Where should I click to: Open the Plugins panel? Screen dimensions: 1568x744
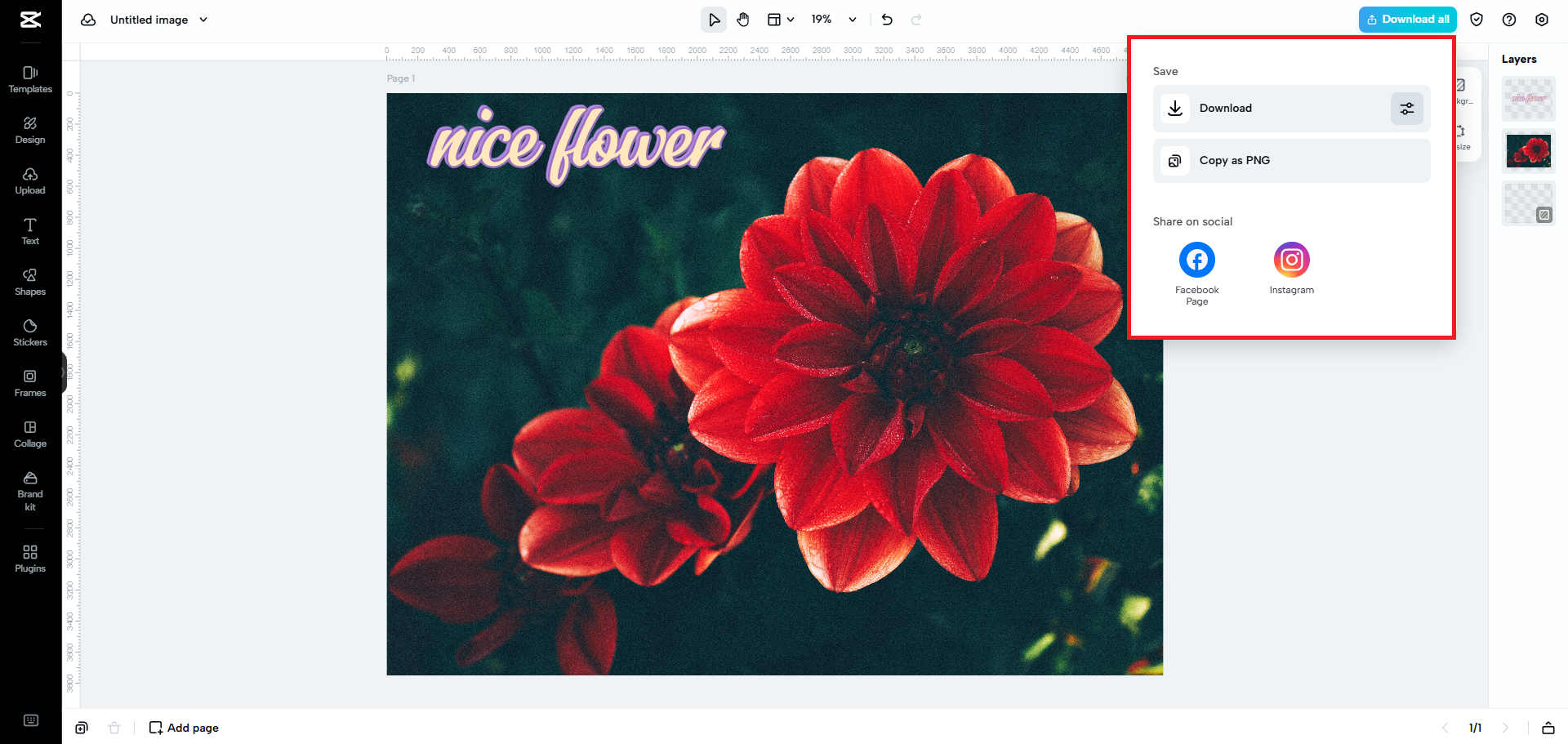point(30,558)
